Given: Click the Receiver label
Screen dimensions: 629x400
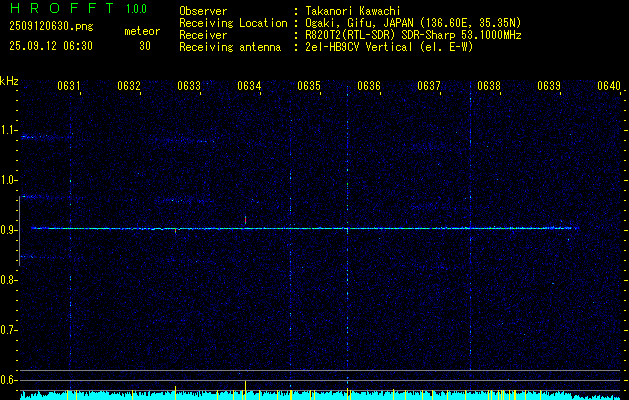Looking at the screenshot, I should coord(203,35).
